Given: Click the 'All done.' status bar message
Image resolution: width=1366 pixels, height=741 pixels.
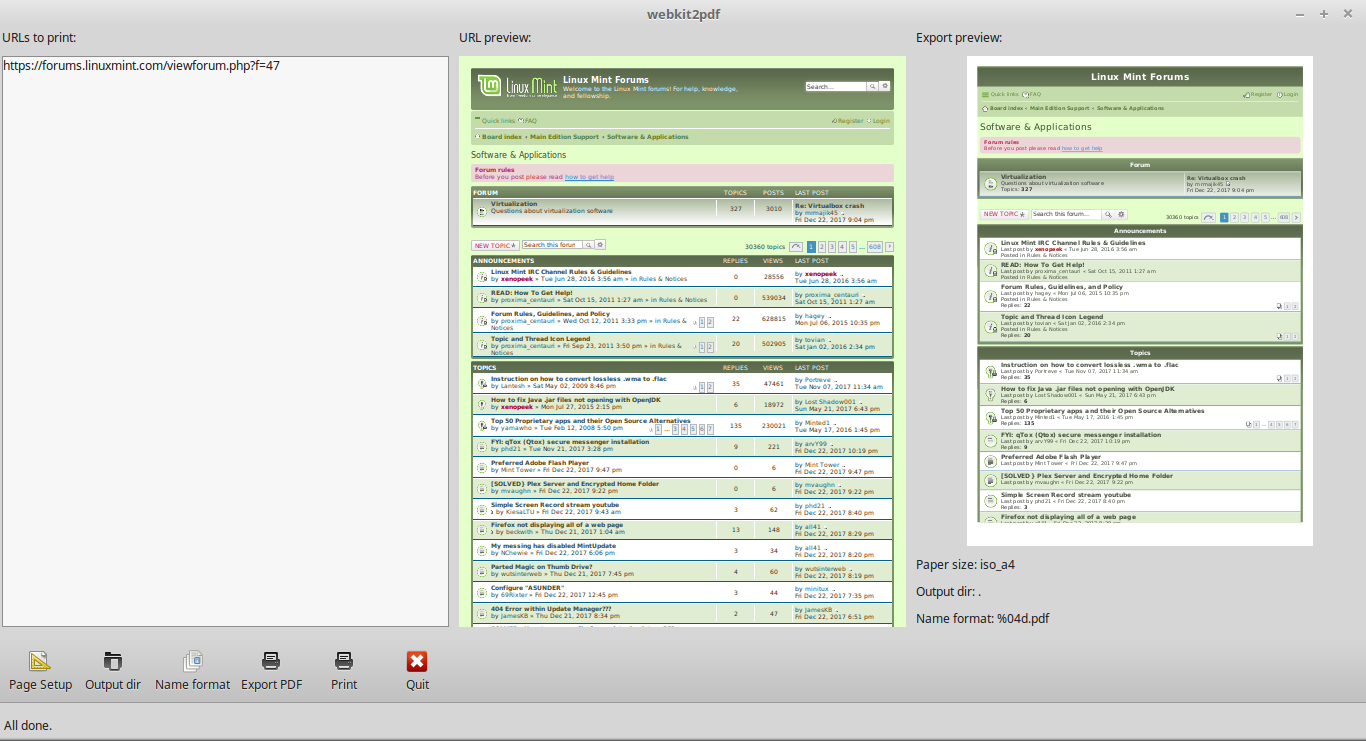Looking at the screenshot, I should 28,726.
